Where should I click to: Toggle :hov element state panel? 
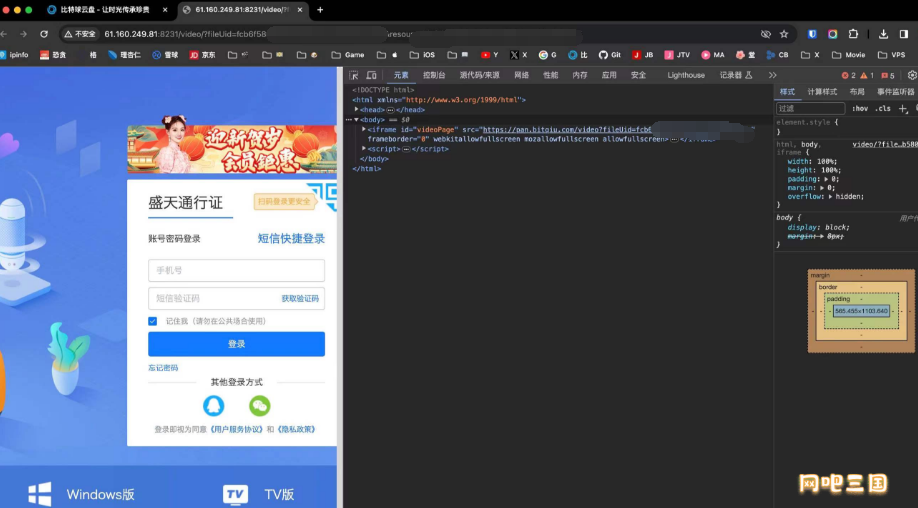click(859, 109)
